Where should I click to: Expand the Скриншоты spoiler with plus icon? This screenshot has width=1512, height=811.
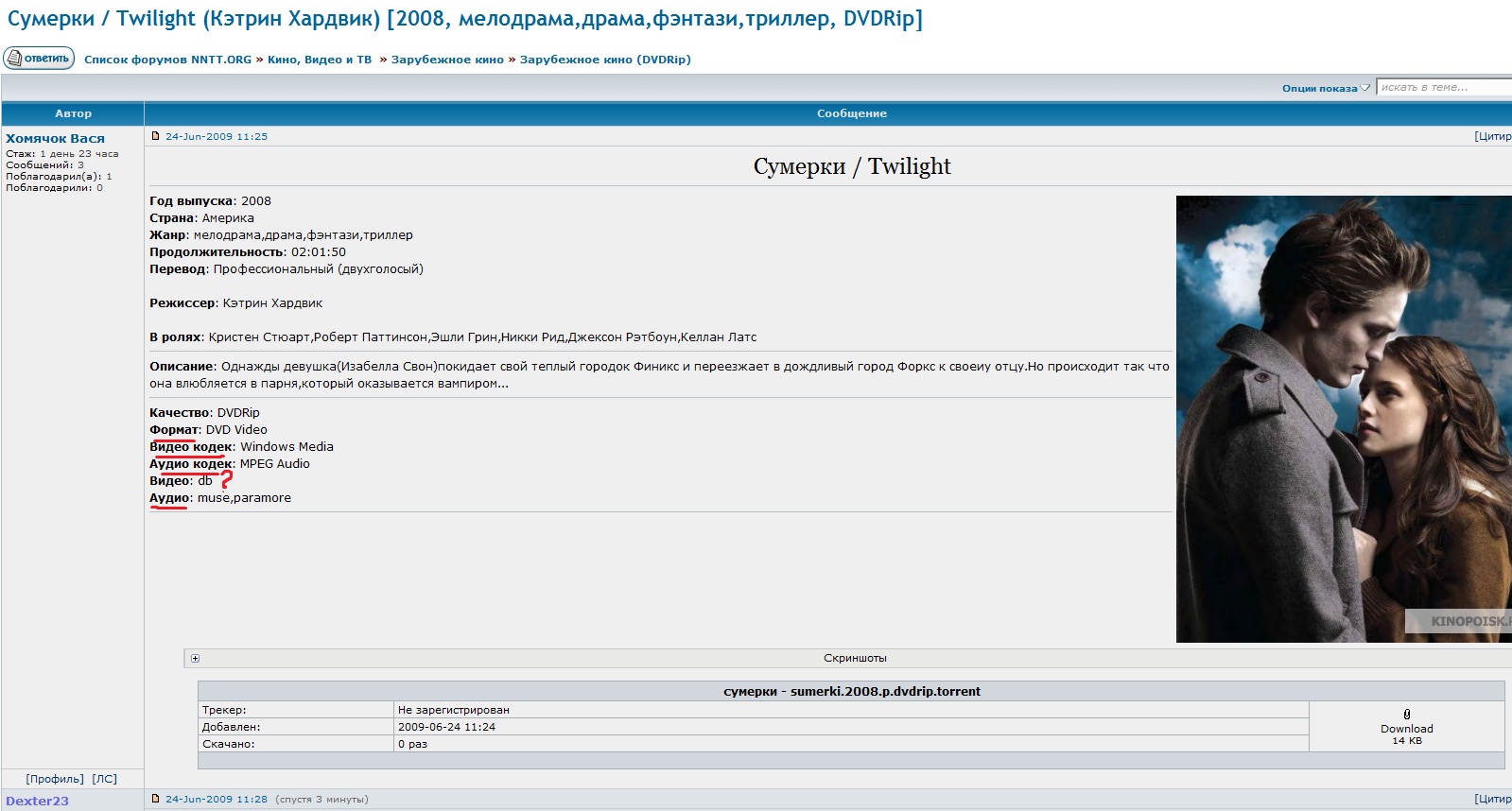196,659
